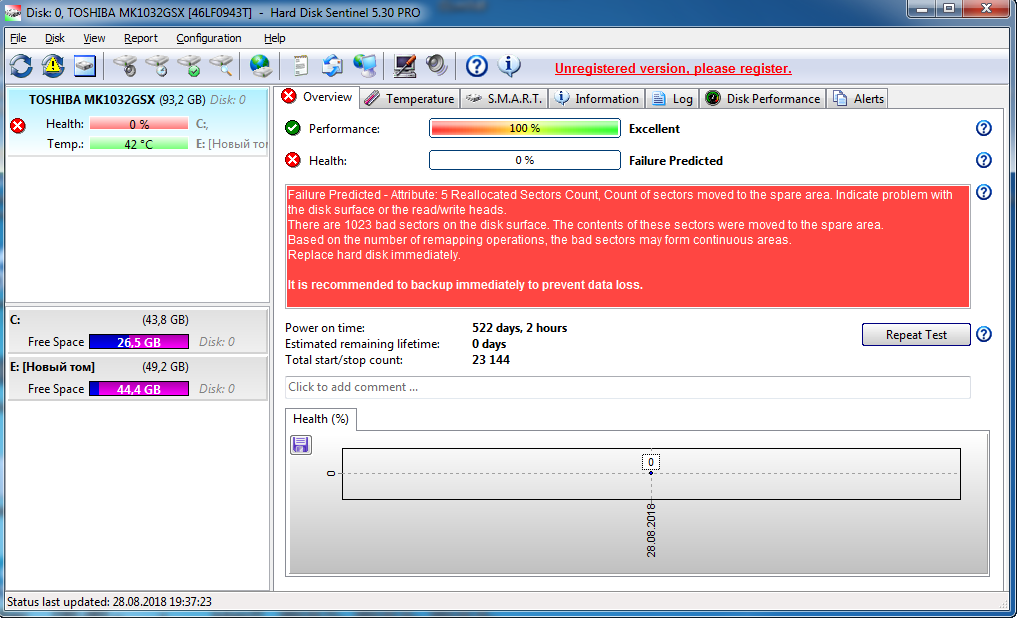This screenshot has width=1017, height=618.
Task: Switch to the Temperature tab
Action: (409, 99)
